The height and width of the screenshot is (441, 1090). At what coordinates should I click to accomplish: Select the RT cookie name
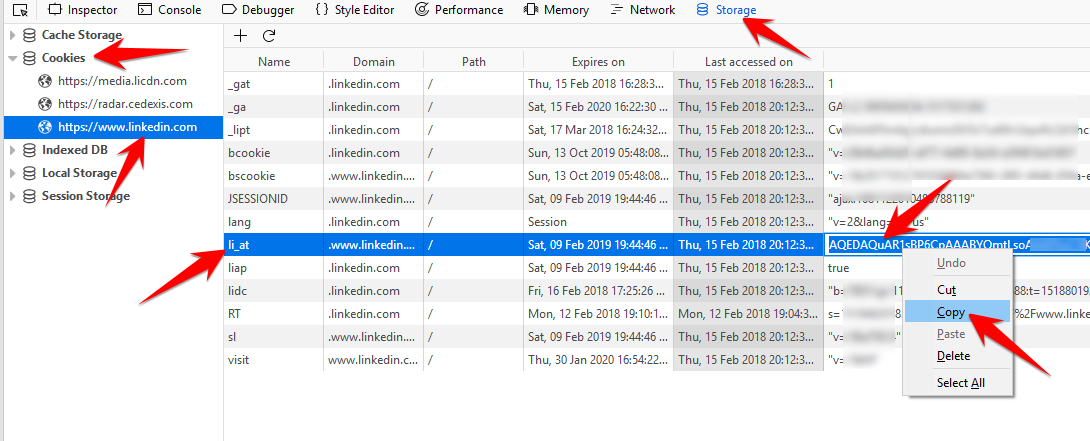(x=234, y=314)
